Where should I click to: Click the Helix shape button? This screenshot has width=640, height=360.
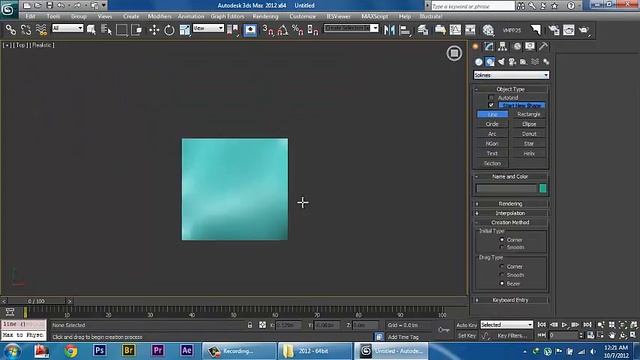coord(529,153)
